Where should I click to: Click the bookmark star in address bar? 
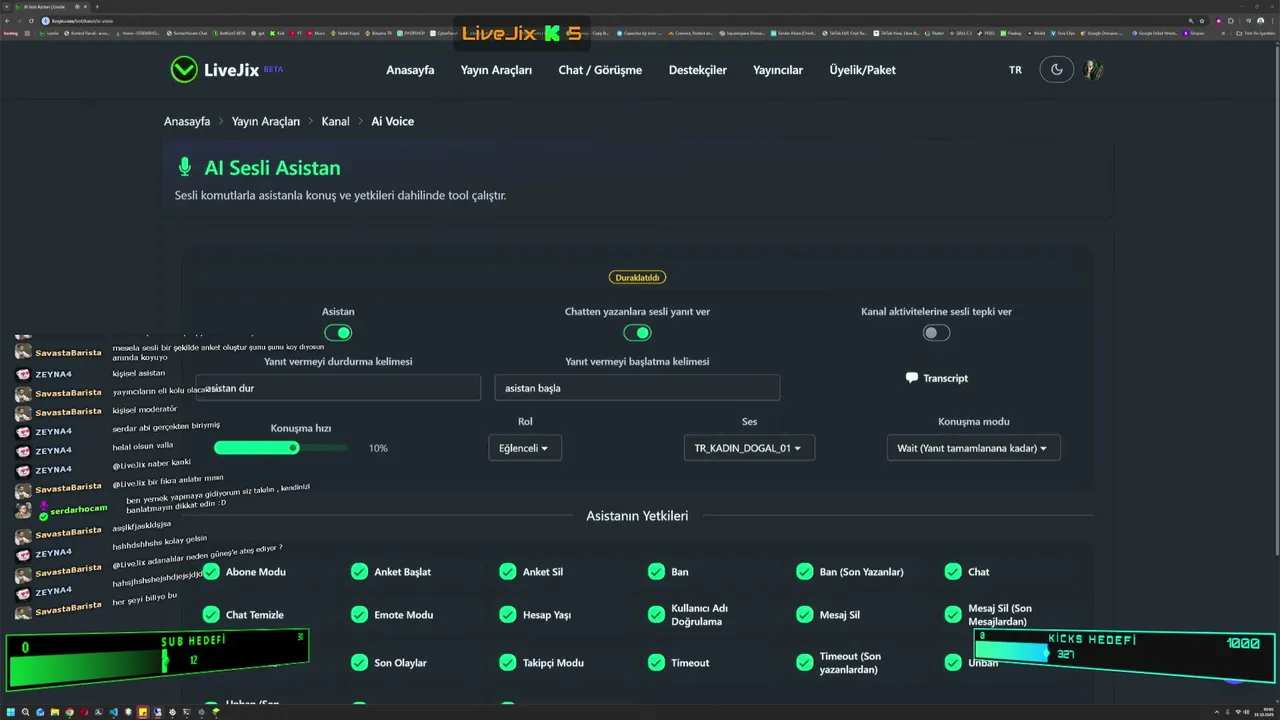(x=1203, y=20)
